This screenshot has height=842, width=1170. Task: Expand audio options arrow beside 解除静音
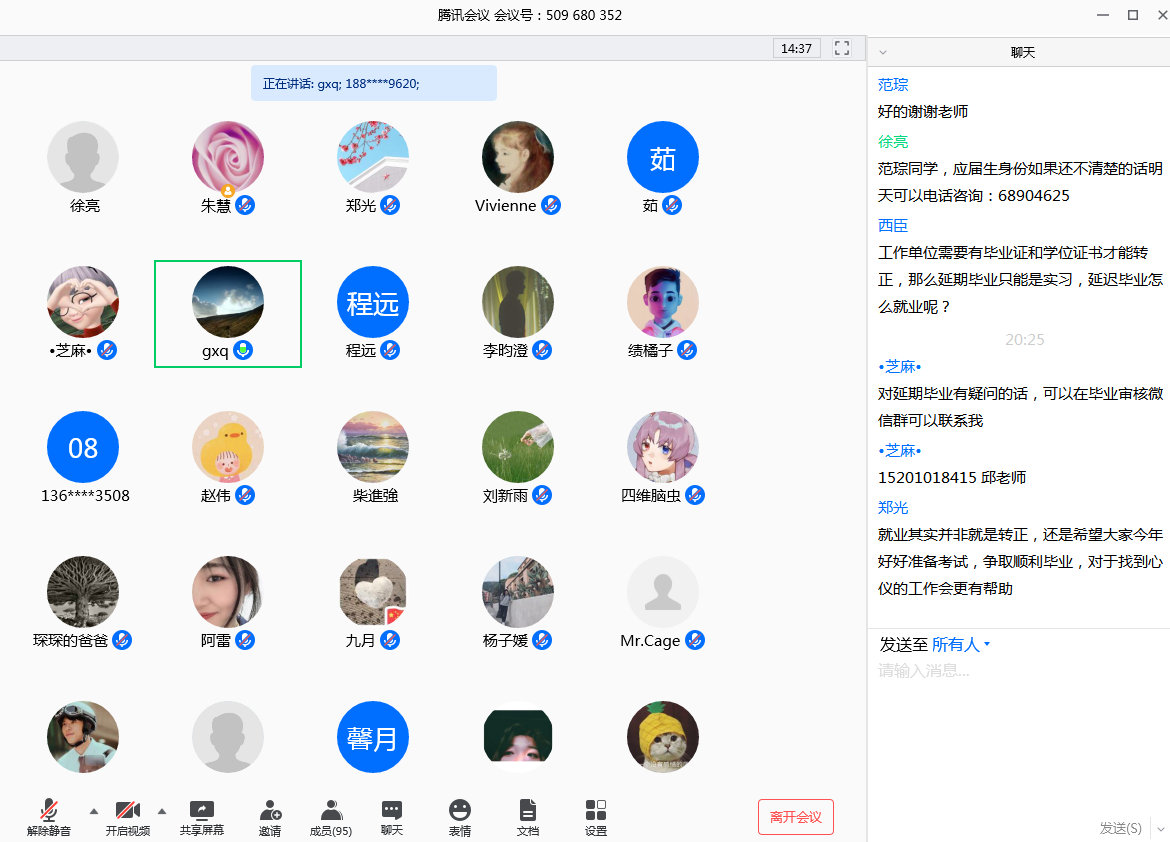click(x=94, y=811)
